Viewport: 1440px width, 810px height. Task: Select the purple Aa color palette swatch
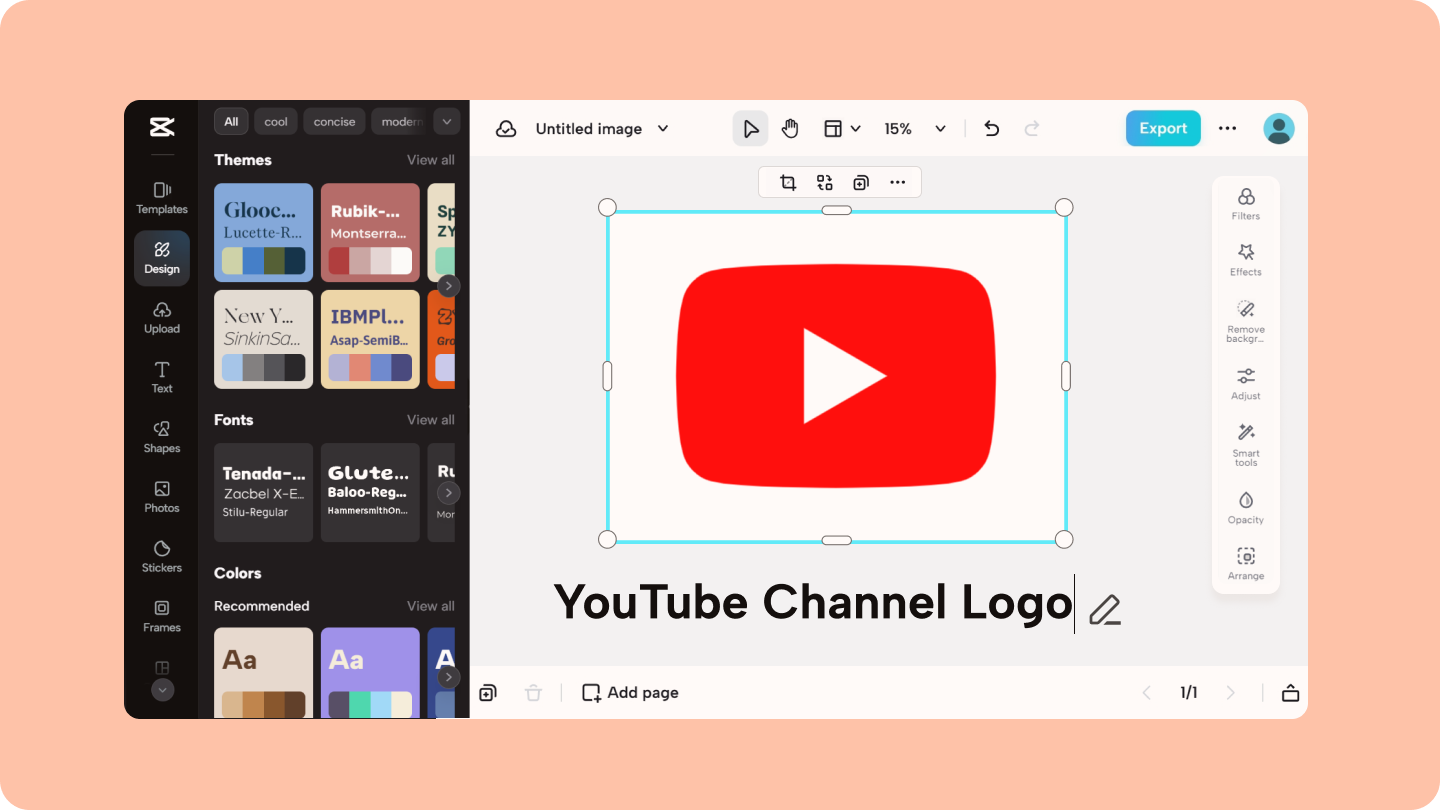370,672
